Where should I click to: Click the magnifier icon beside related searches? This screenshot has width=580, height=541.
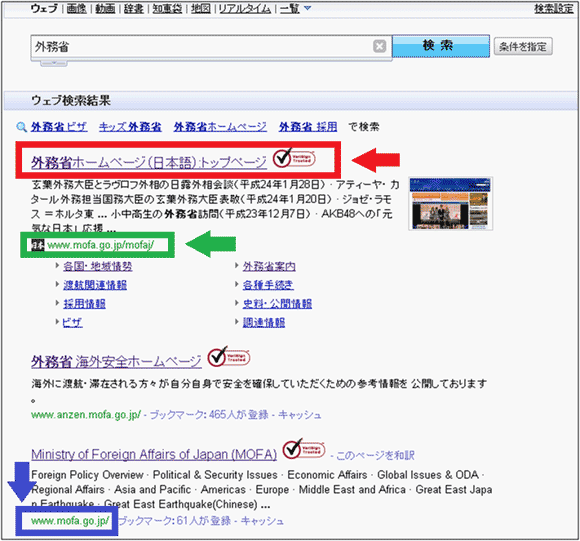[21, 127]
